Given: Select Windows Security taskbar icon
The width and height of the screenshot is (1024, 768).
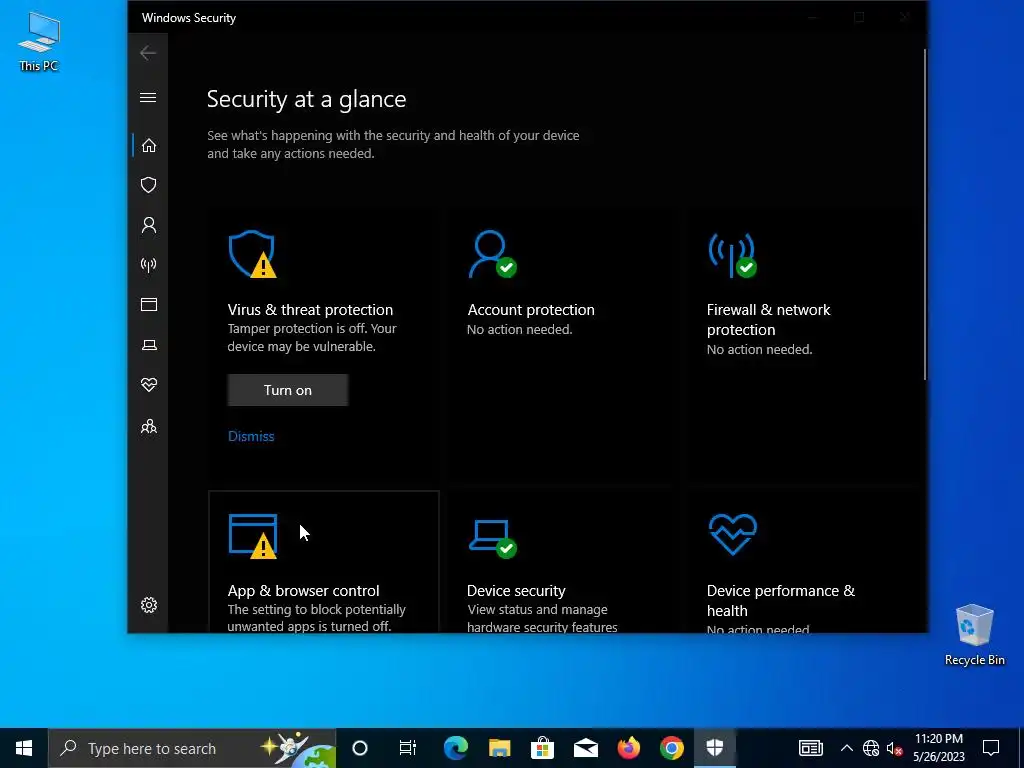Looking at the screenshot, I should click(715, 748).
